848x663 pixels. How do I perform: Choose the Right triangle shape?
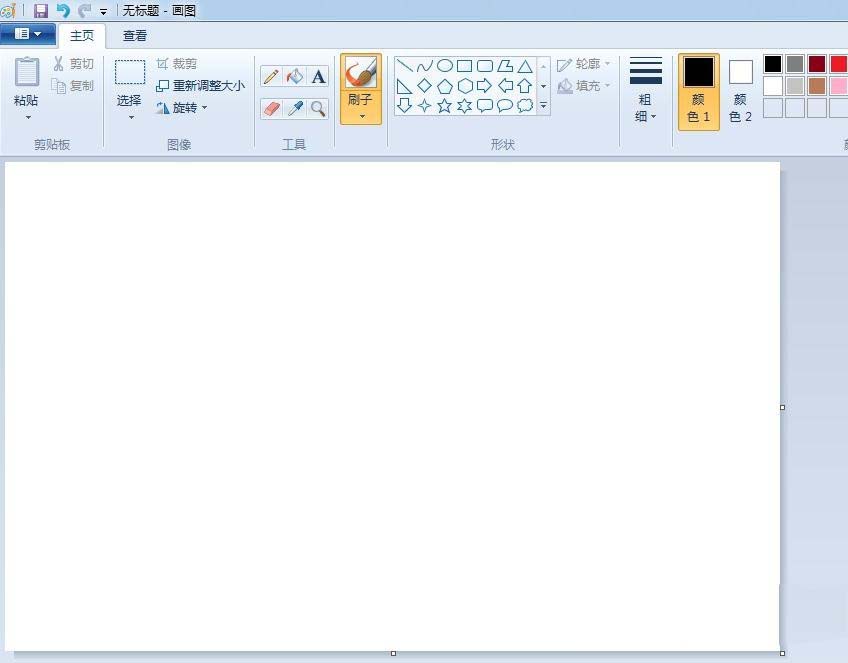pos(404,86)
